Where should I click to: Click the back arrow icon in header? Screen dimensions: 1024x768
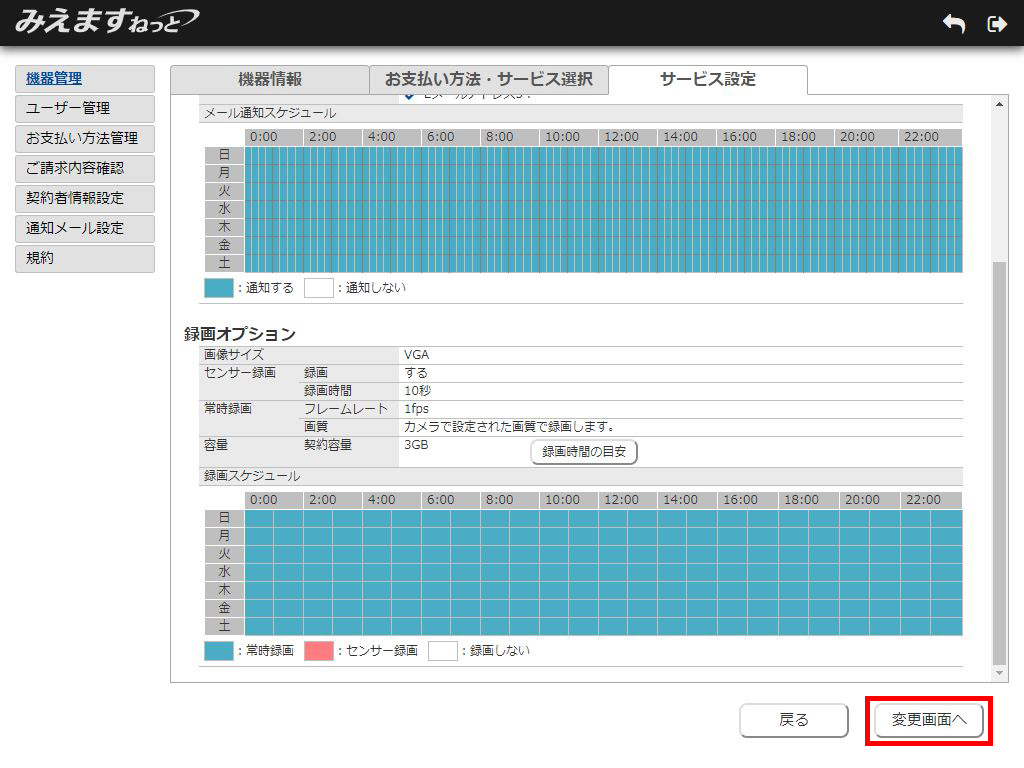[953, 24]
